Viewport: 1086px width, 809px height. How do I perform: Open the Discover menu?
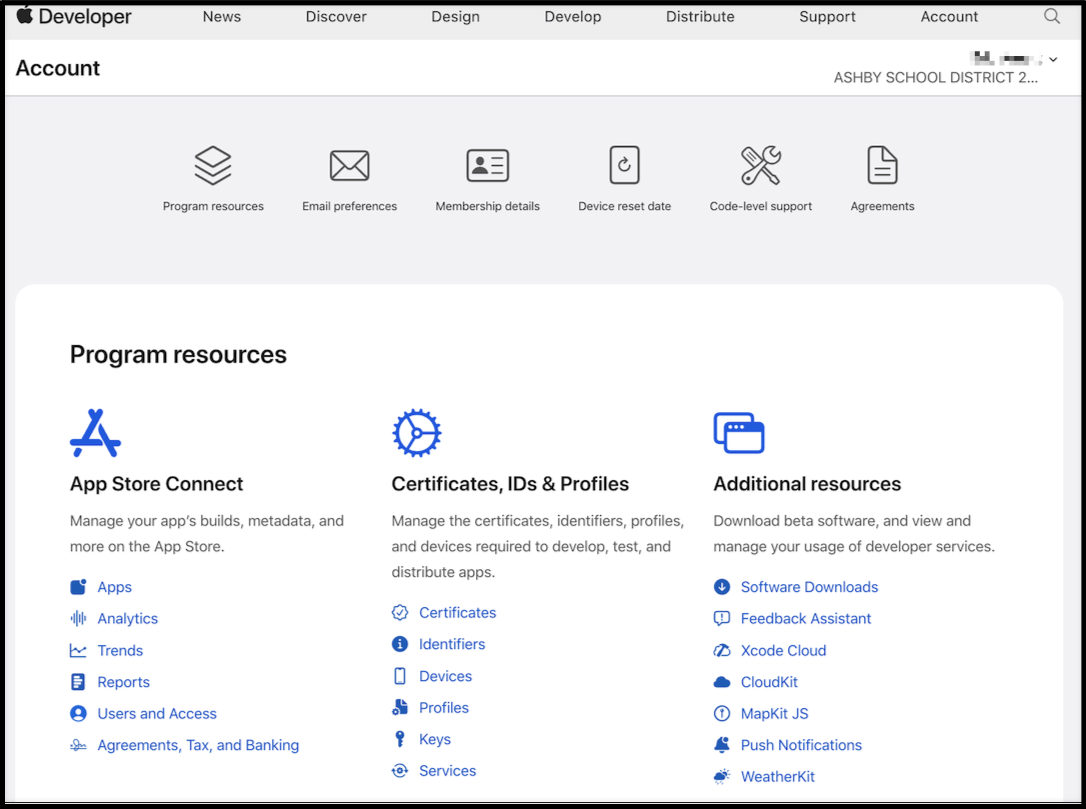(336, 17)
